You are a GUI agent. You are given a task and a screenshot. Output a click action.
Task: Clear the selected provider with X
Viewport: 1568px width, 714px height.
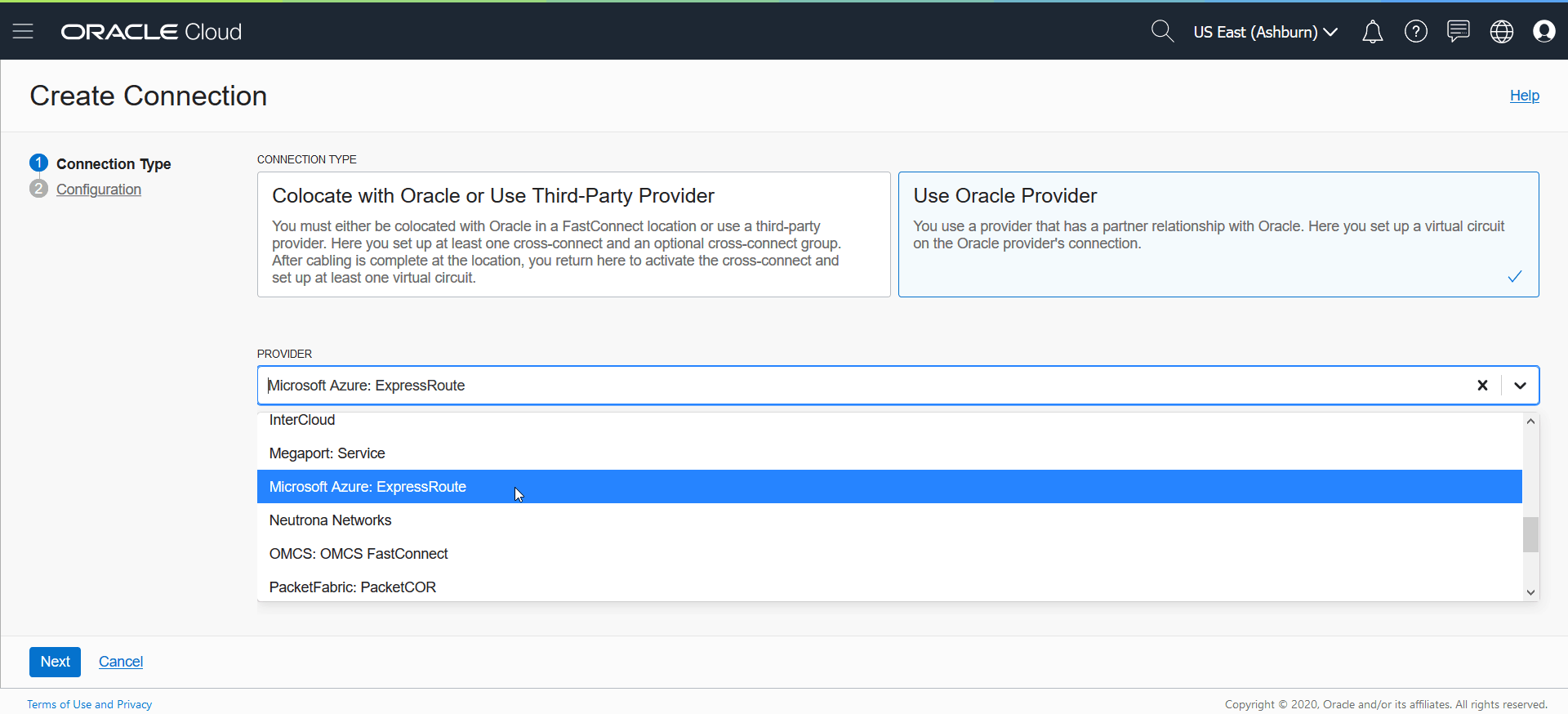1482,386
